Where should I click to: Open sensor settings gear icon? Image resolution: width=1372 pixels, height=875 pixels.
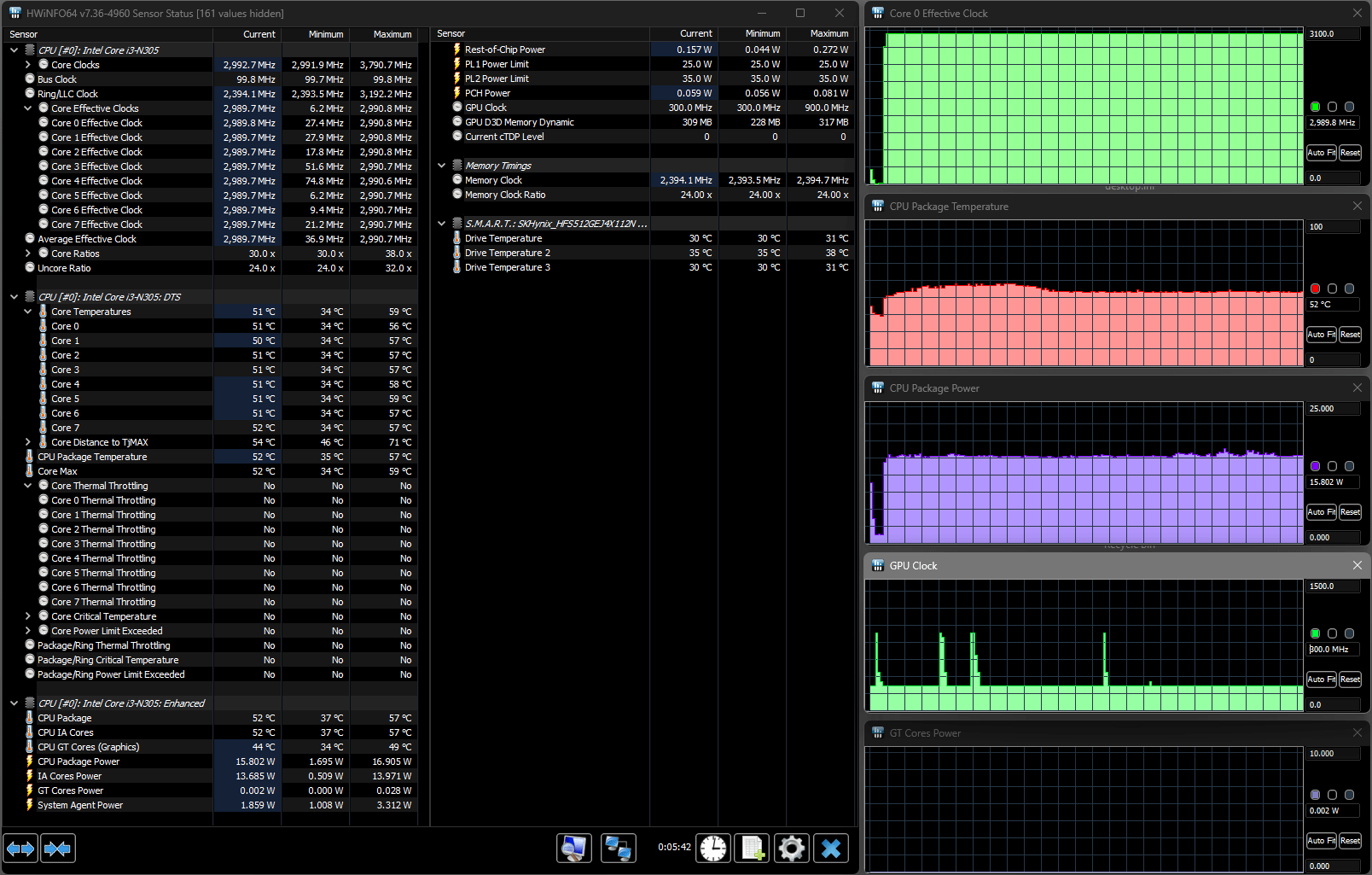[x=792, y=849]
